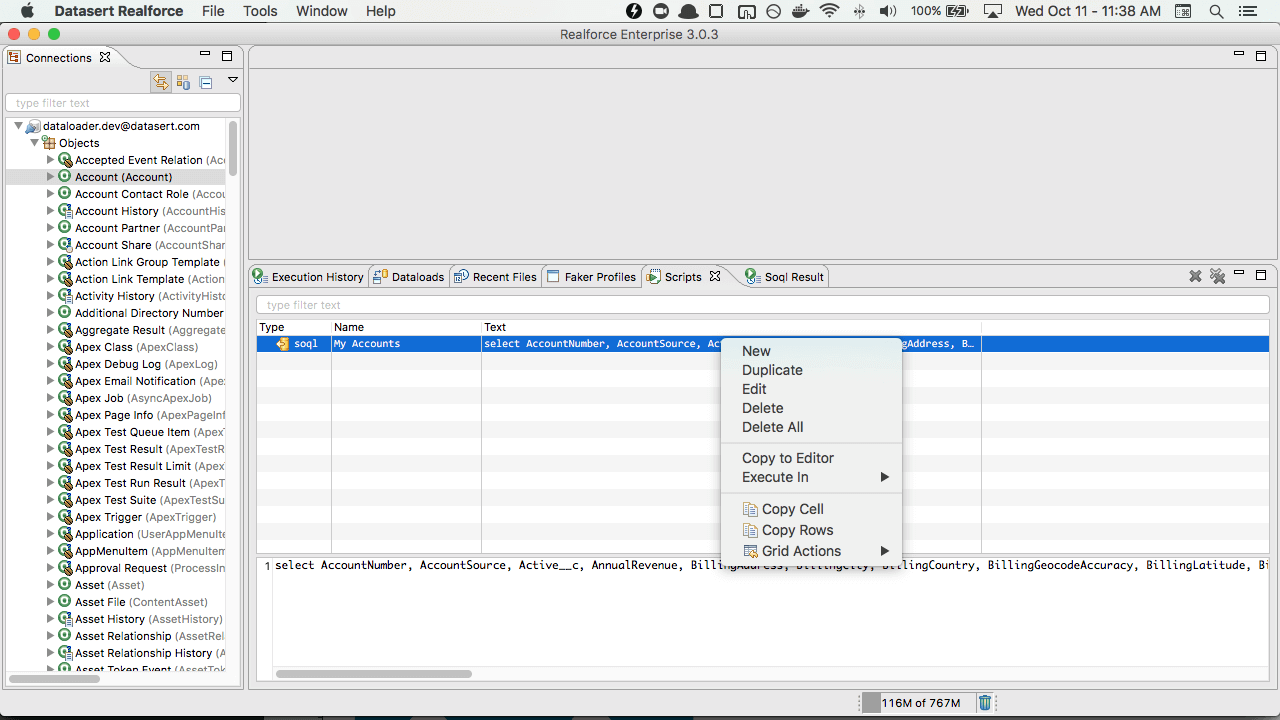Click the Link with Editor toolbar icon
Screen dimensions: 1280x720
[x=160, y=82]
